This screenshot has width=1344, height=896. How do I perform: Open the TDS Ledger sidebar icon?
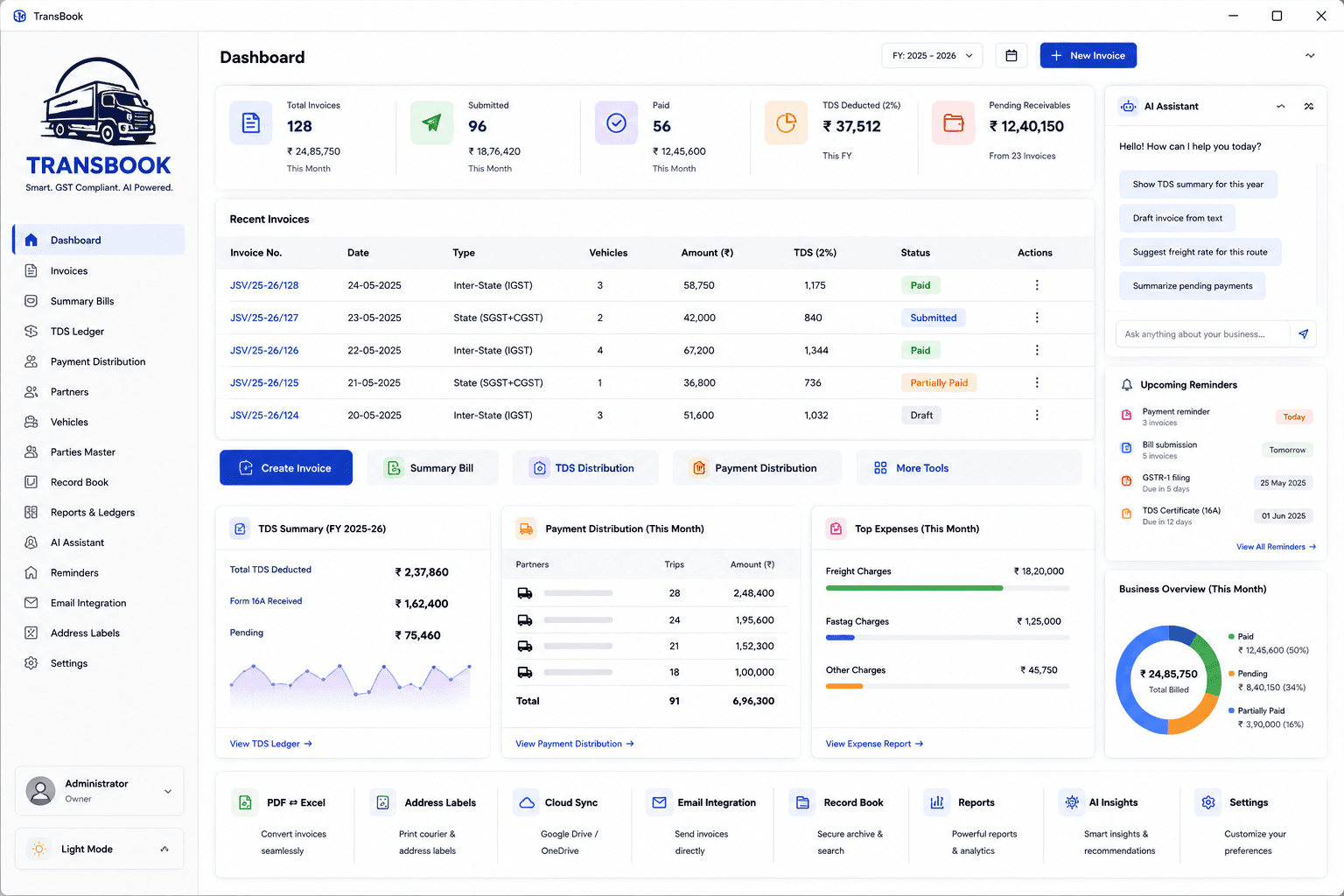[31, 332]
